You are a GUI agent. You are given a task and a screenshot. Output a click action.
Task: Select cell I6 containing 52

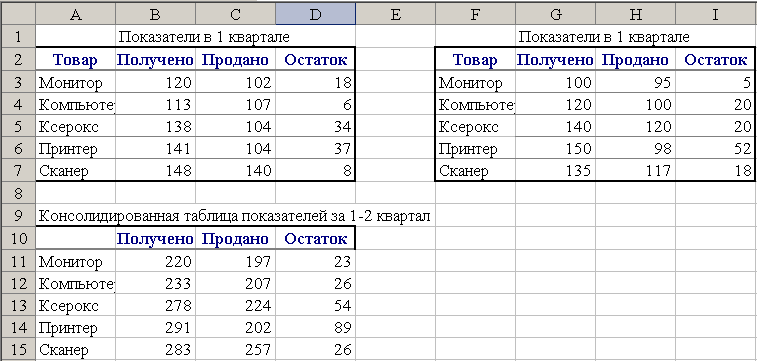tap(715, 149)
